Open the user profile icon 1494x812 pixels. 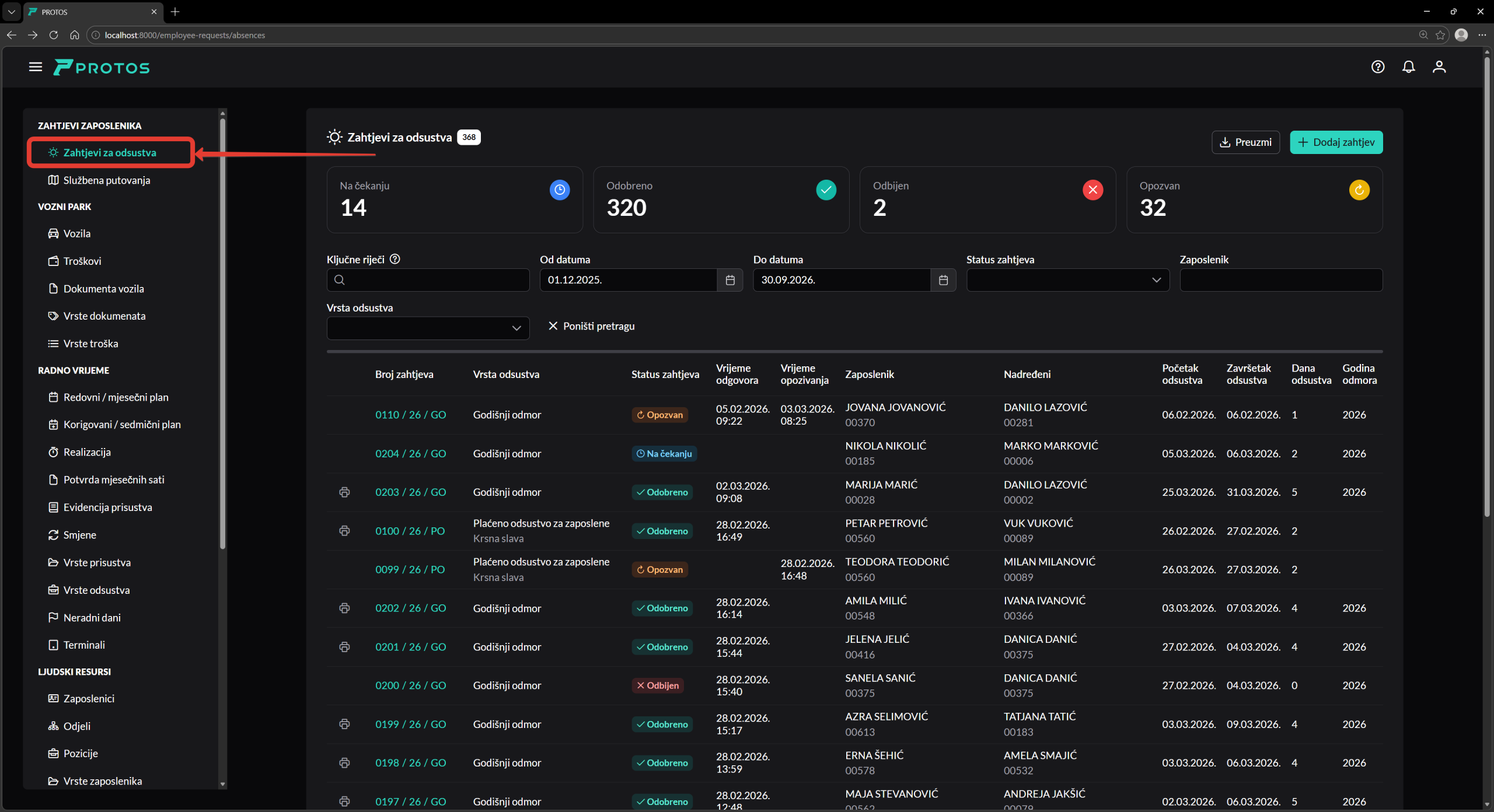click(x=1439, y=67)
